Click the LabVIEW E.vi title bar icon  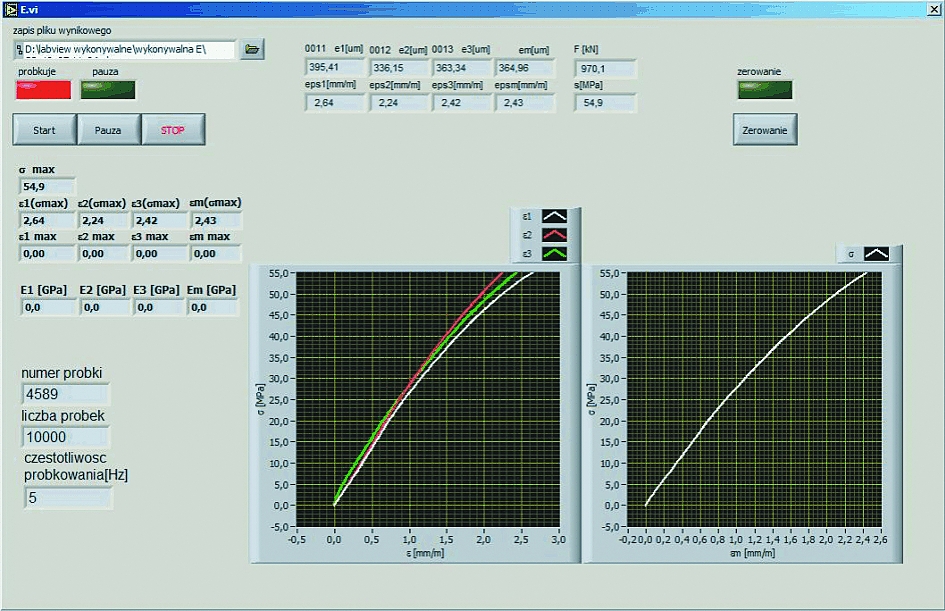[x=12, y=8]
